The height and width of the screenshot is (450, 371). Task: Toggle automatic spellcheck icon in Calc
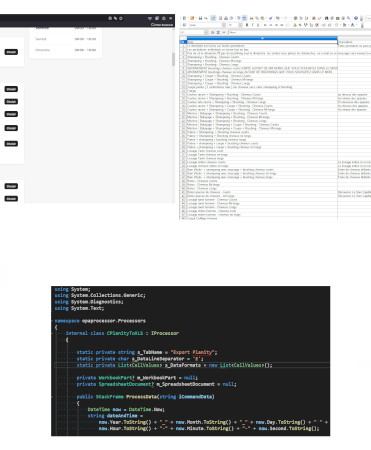(244, 18)
